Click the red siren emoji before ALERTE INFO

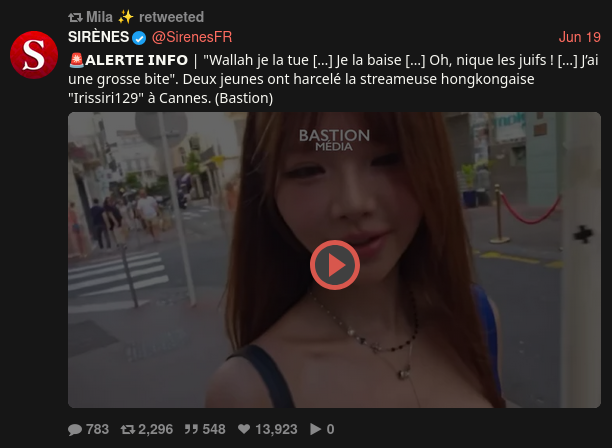click(76, 60)
